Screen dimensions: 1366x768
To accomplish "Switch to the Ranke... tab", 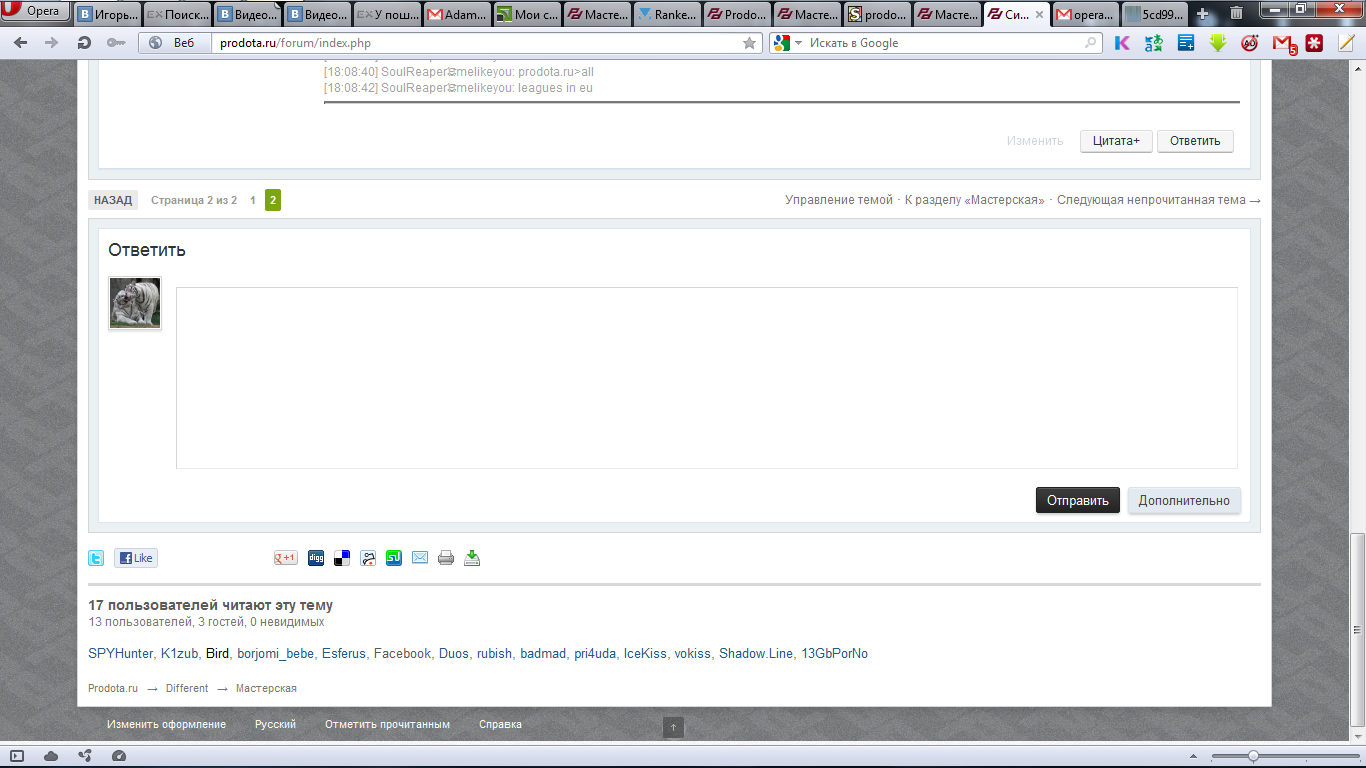I will click(x=668, y=15).
